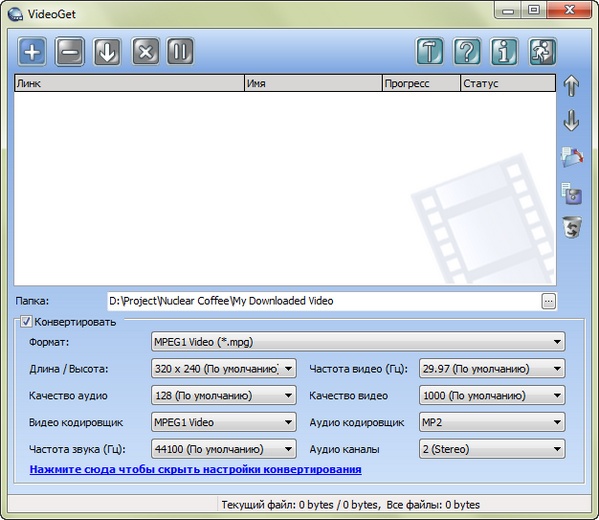The height and width of the screenshot is (520, 599).
Task: Click the Качество аудио label
Action: 68,395
